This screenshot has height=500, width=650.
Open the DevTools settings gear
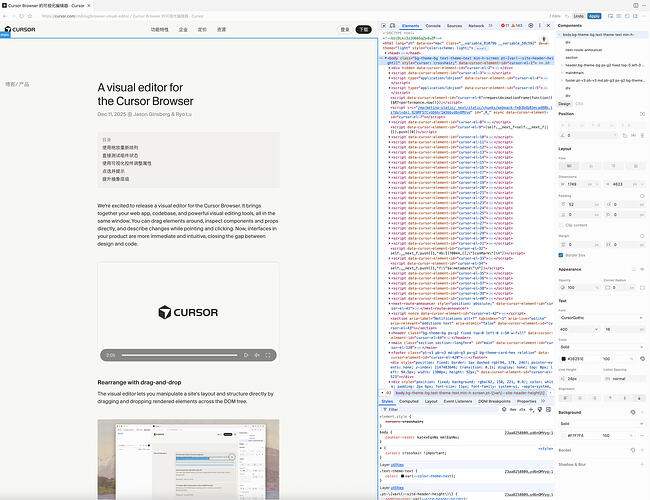531,26
